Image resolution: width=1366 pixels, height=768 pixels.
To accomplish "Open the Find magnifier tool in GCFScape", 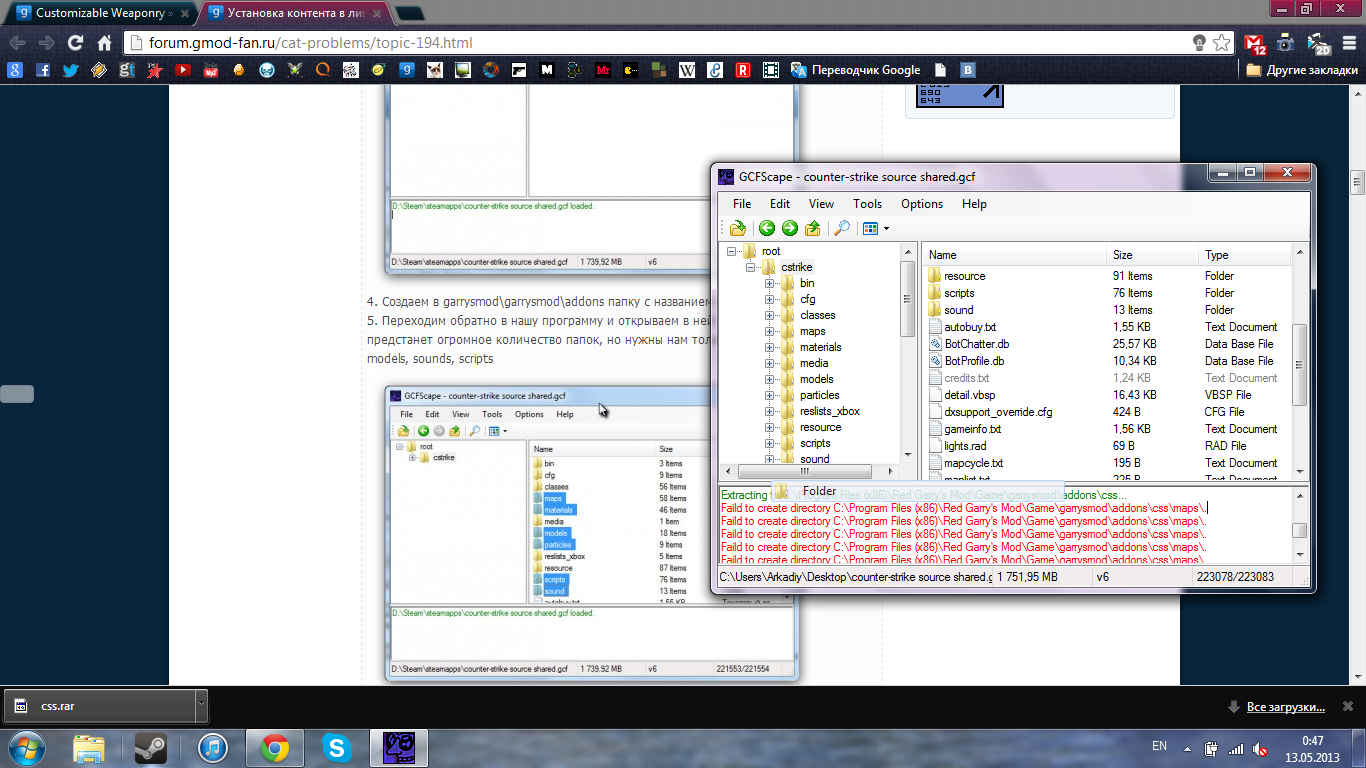I will 842,228.
